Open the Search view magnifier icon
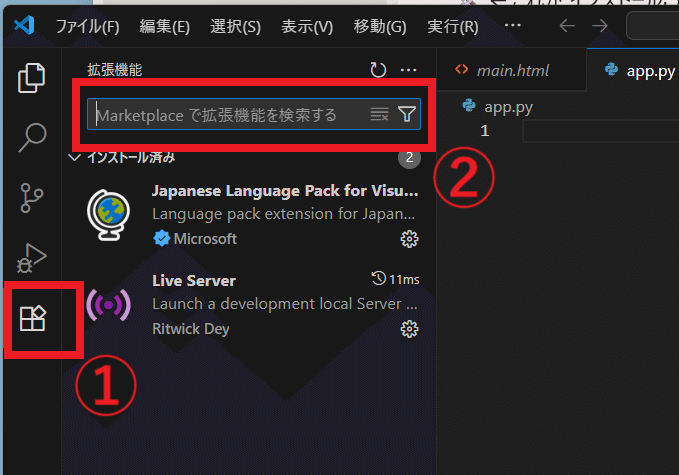Screen dimensions: 679x475 tap(32, 138)
